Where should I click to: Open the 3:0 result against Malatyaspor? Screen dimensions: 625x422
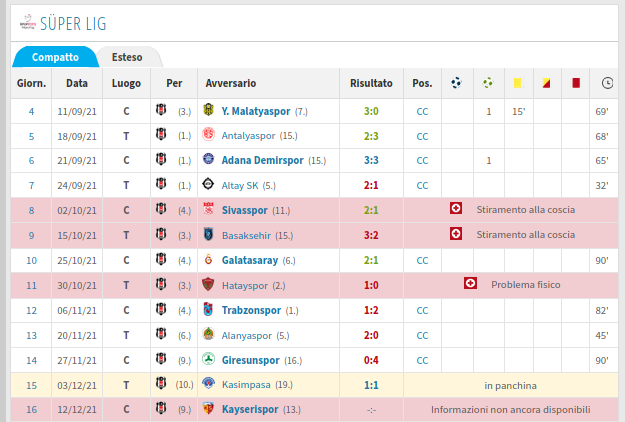pos(371,111)
